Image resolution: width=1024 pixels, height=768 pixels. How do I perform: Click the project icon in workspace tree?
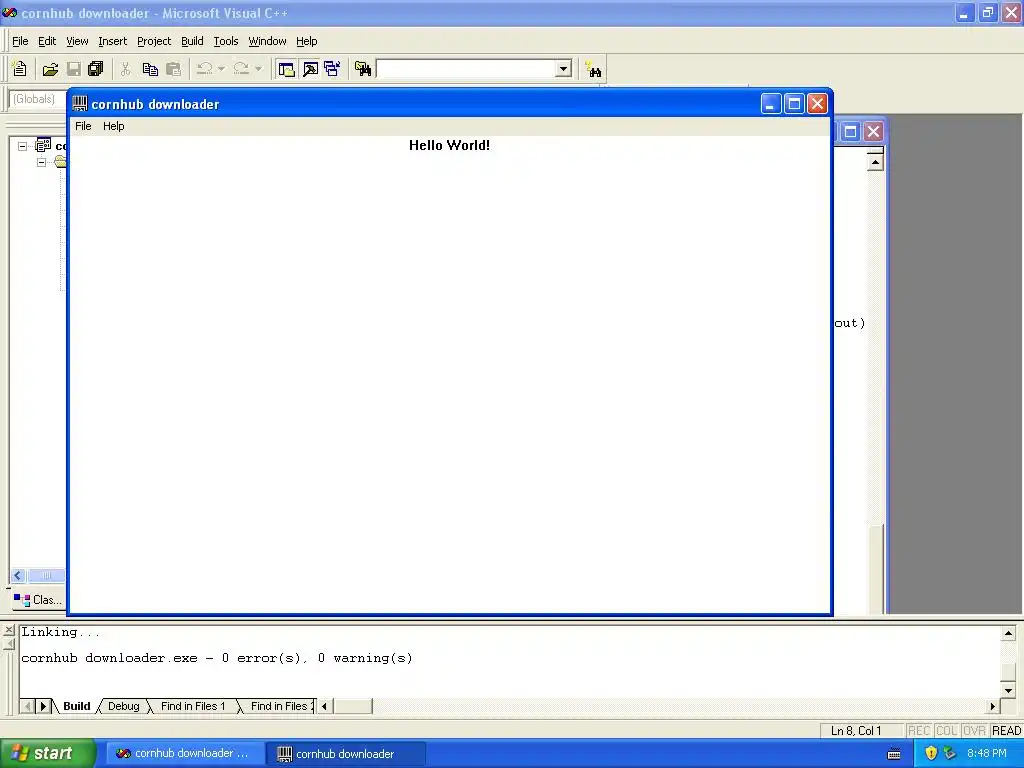pyautogui.click(x=43, y=145)
